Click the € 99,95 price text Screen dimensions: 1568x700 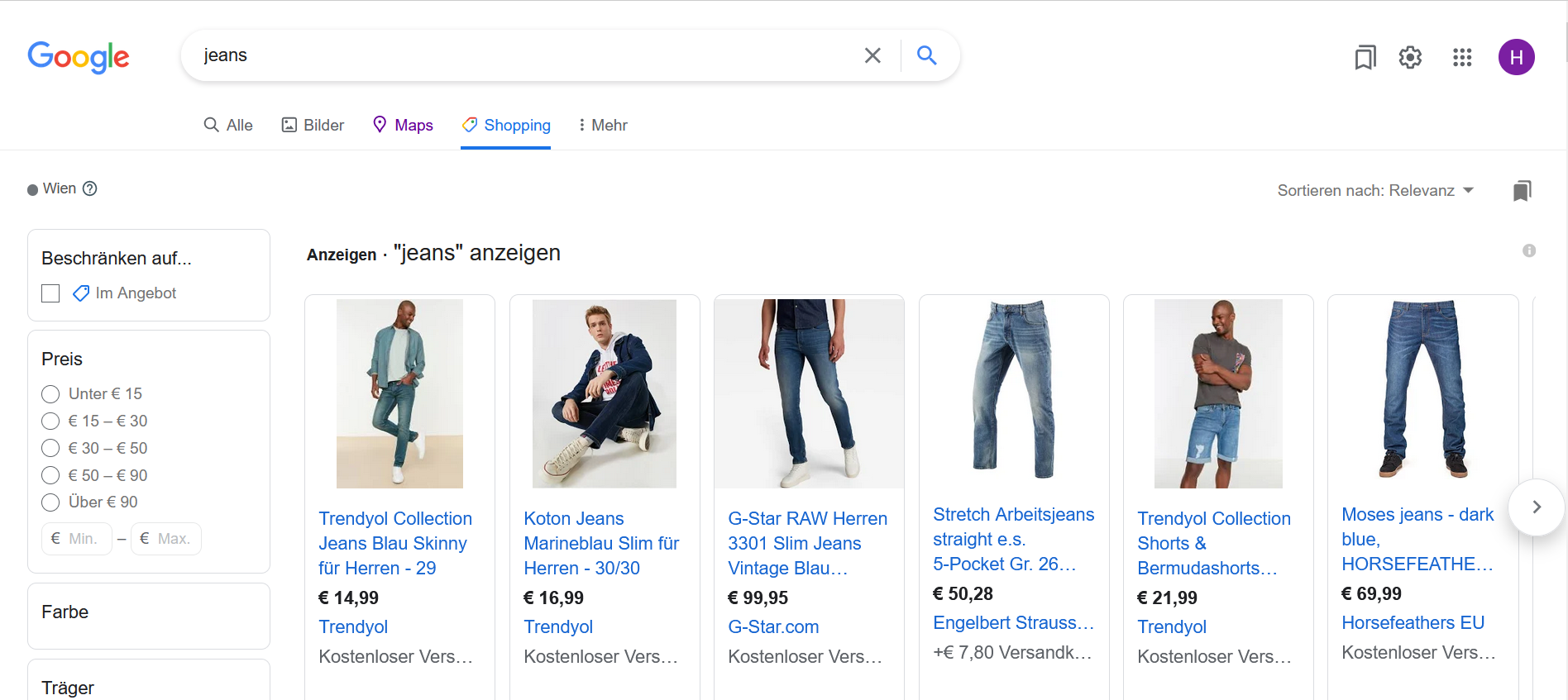coord(758,598)
